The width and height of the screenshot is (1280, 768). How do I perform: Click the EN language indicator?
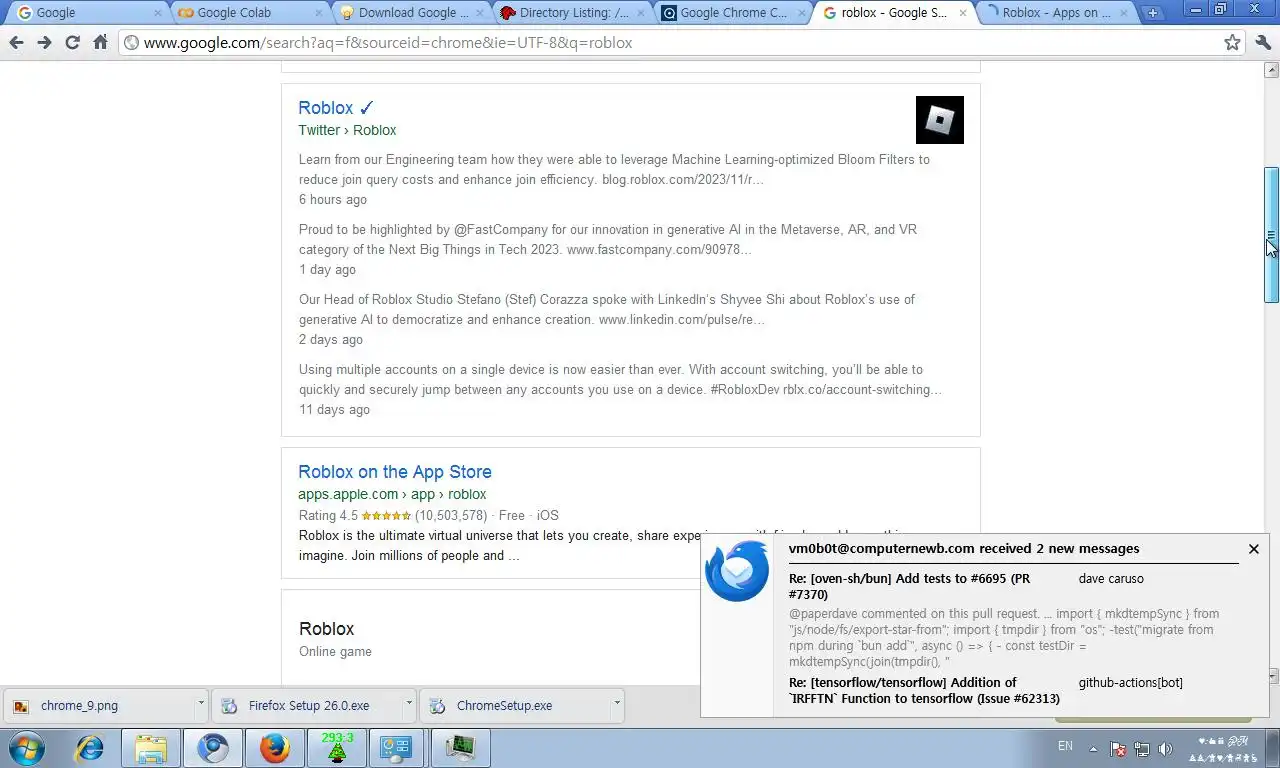1065,746
